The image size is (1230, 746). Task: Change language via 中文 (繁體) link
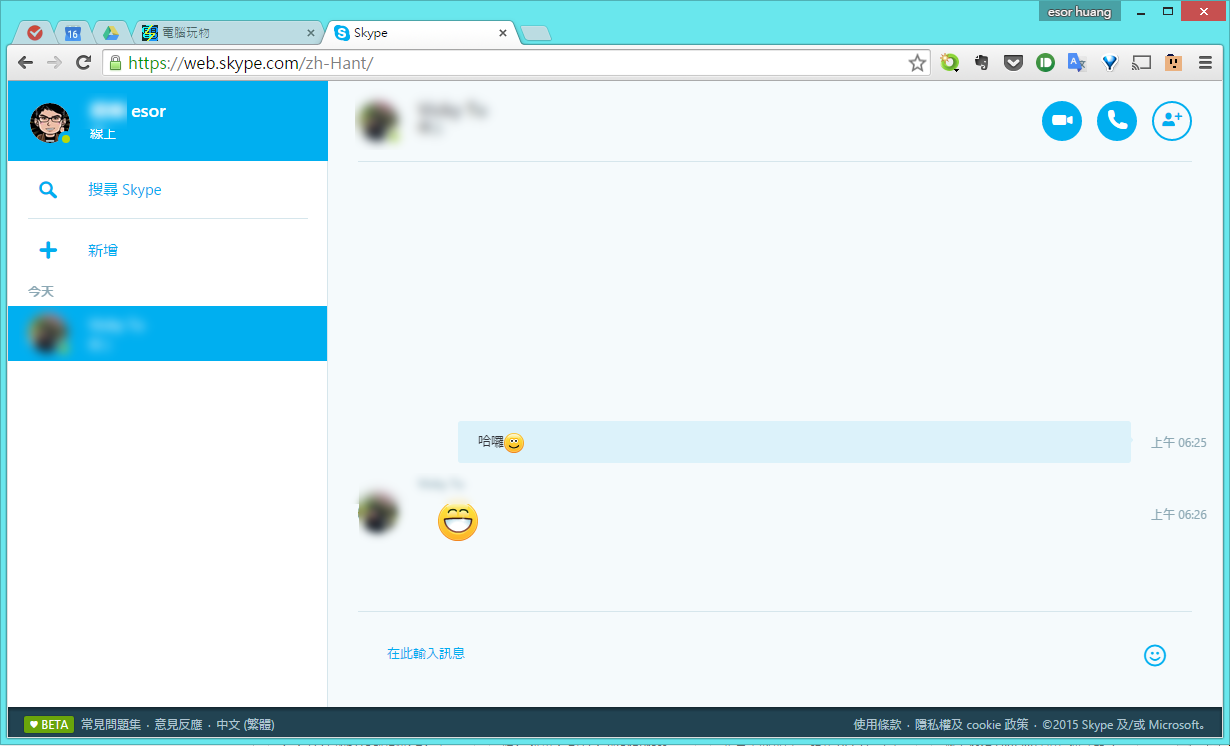pos(245,725)
